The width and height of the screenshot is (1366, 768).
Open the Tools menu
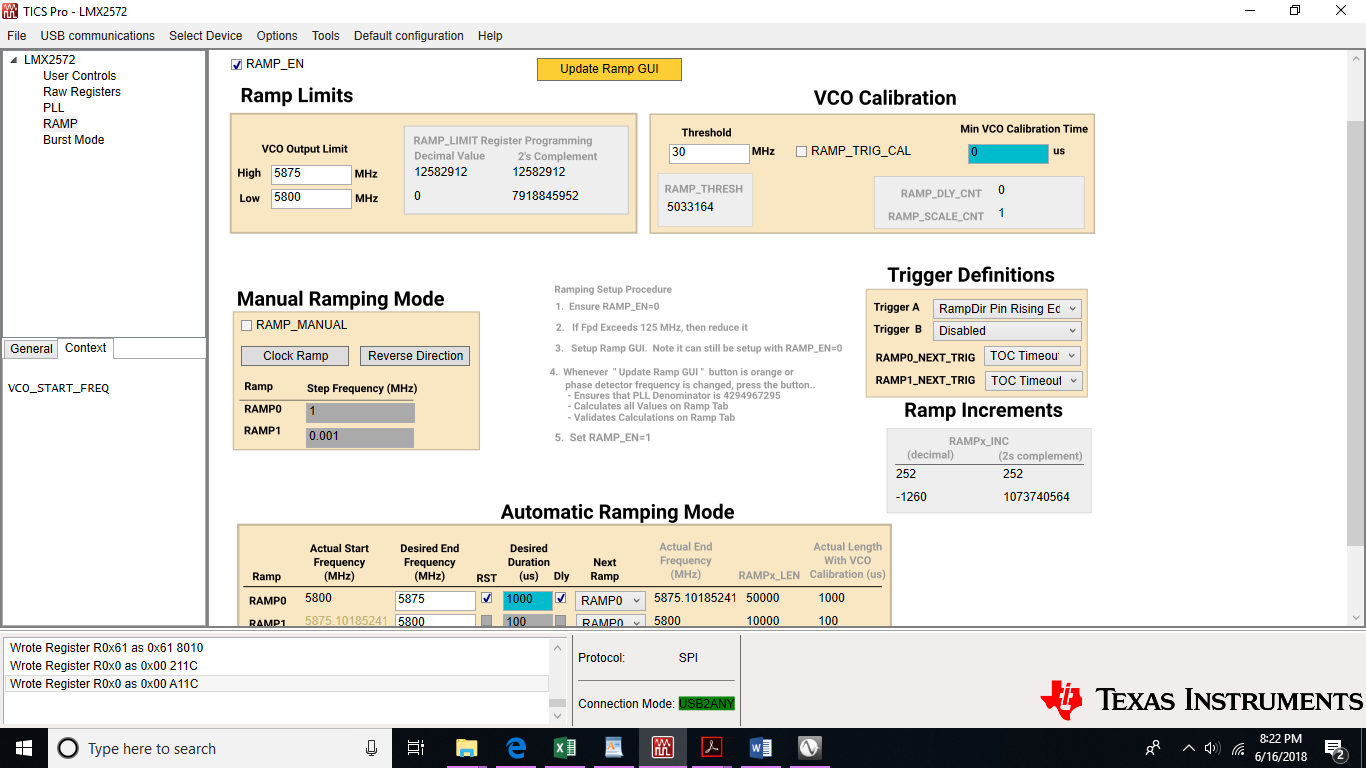326,36
